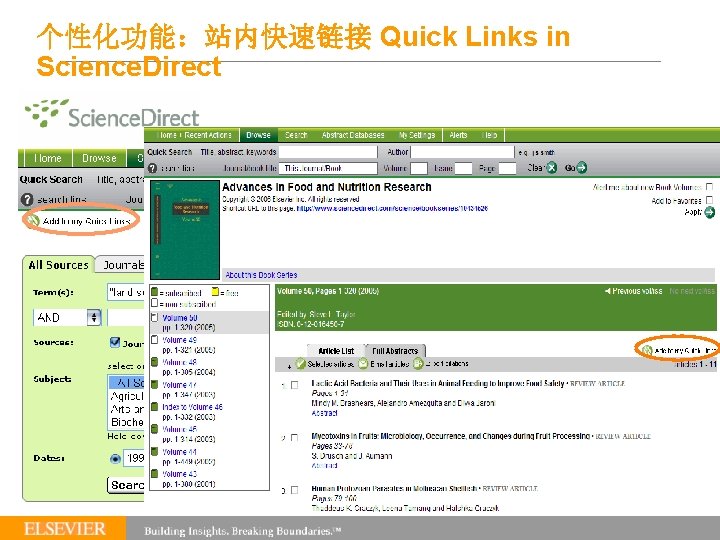Select checkbox for Human Protozoan Parasites article
The image size is (720, 540).
point(295,490)
